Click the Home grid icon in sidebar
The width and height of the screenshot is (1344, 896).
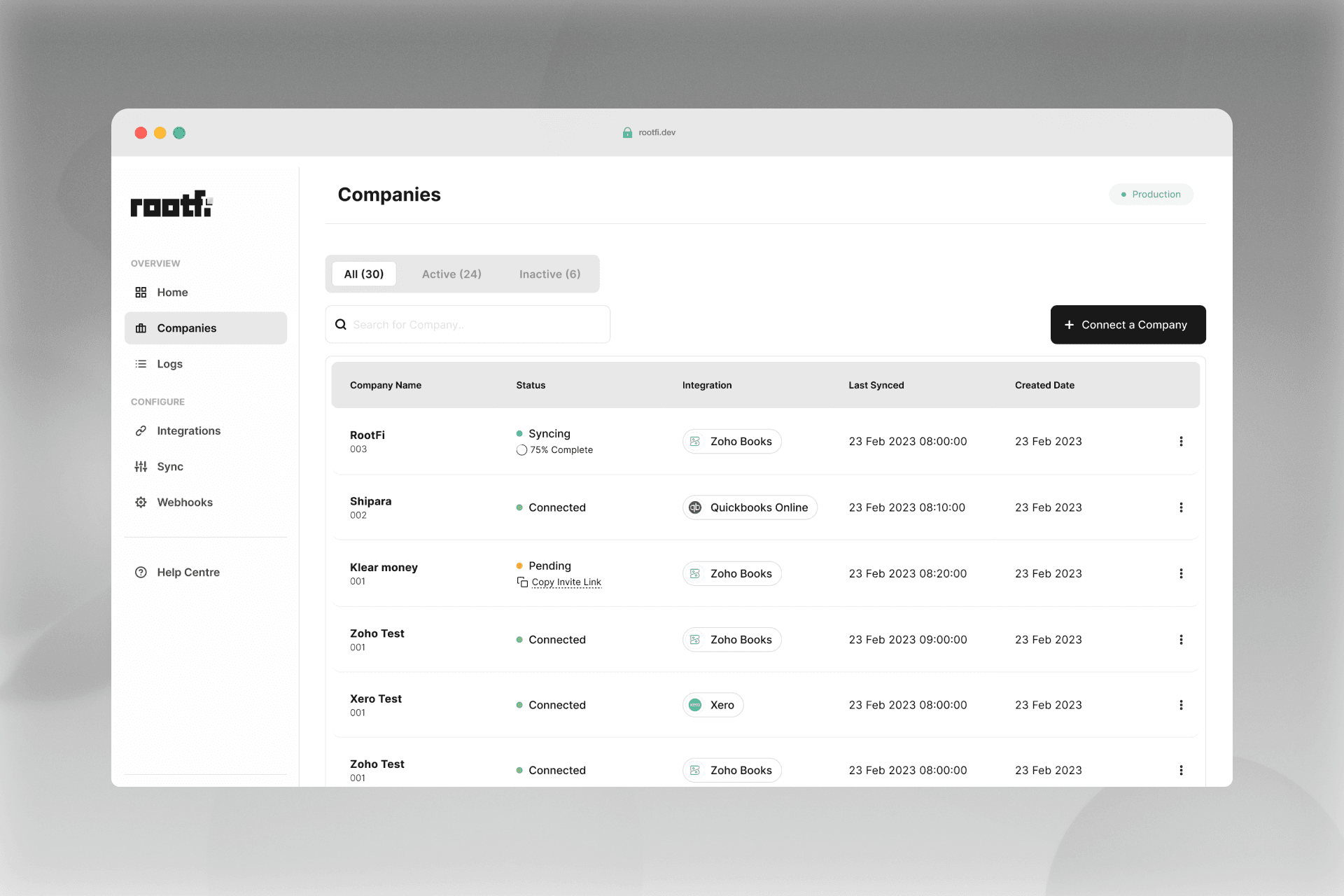pos(141,292)
